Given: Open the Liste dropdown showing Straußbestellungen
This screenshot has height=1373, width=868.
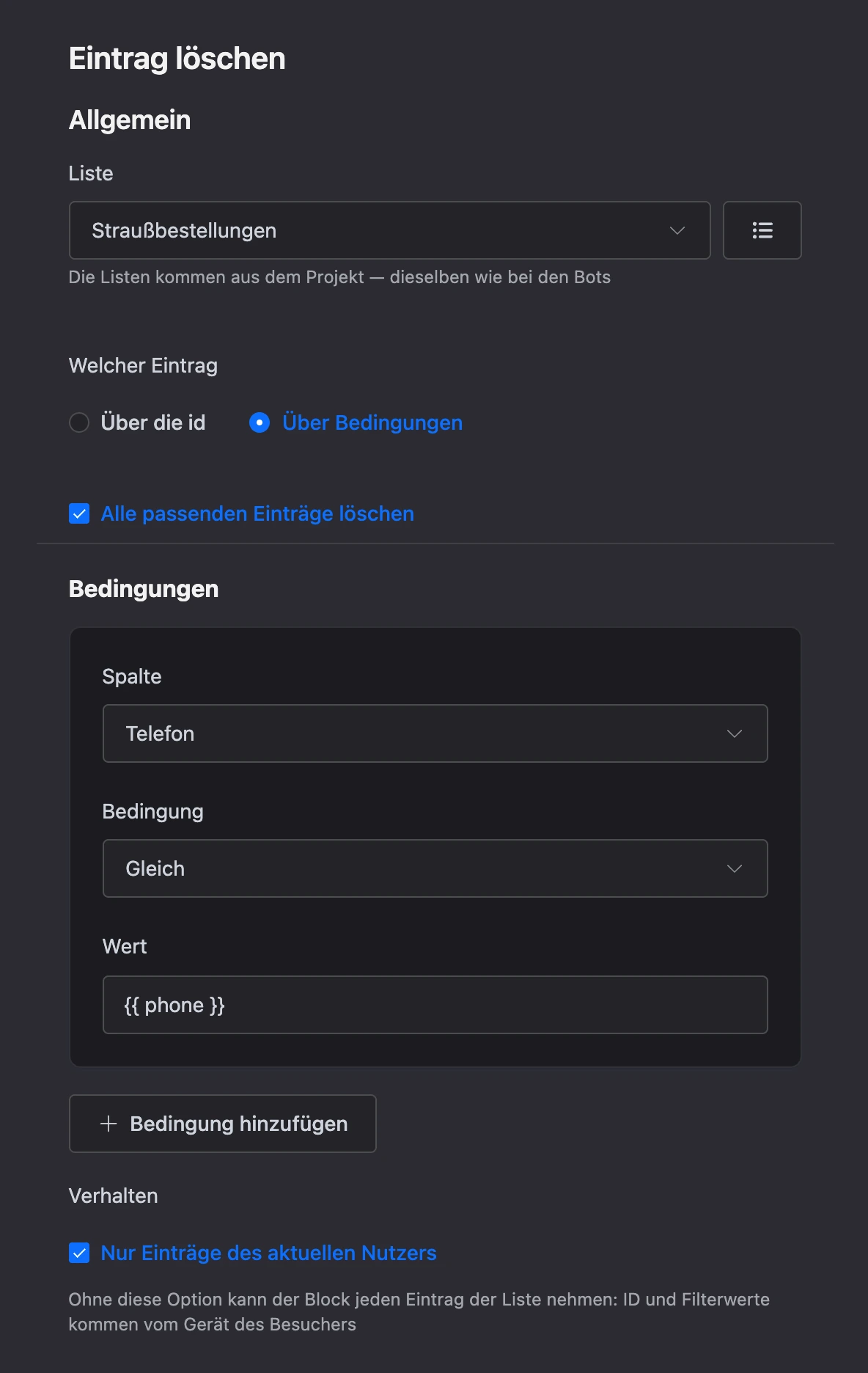Looking at the screenshot, I should [389, 230].
